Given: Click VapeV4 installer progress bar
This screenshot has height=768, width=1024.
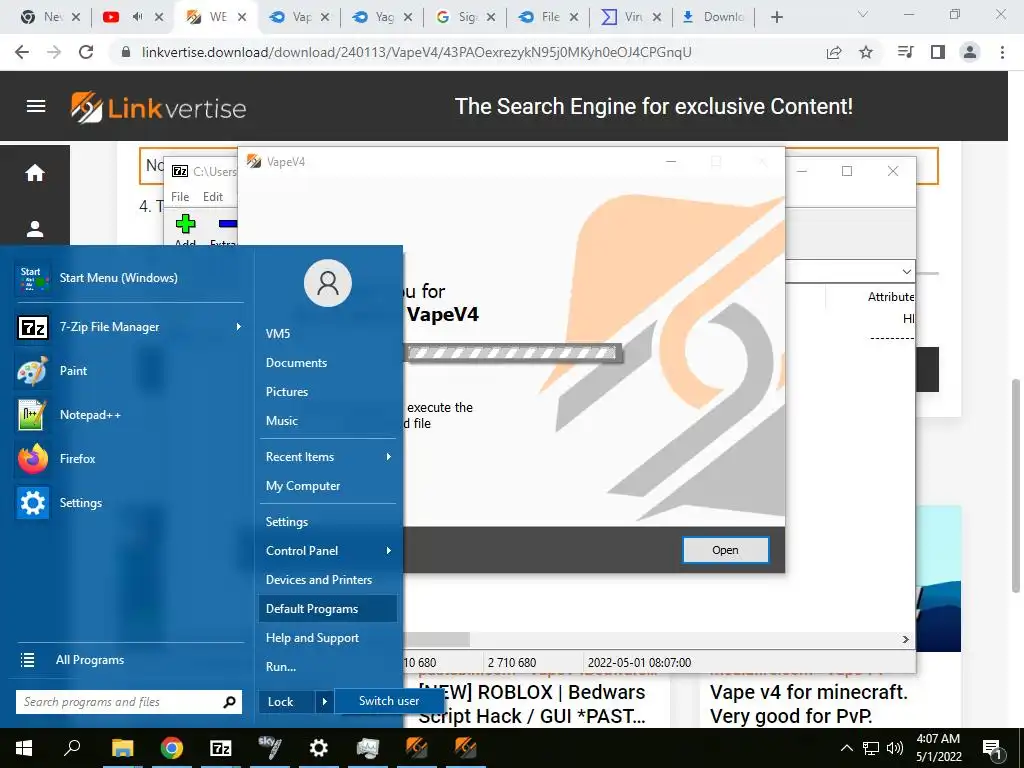Looking at the screenshot, I should point(511,353).
